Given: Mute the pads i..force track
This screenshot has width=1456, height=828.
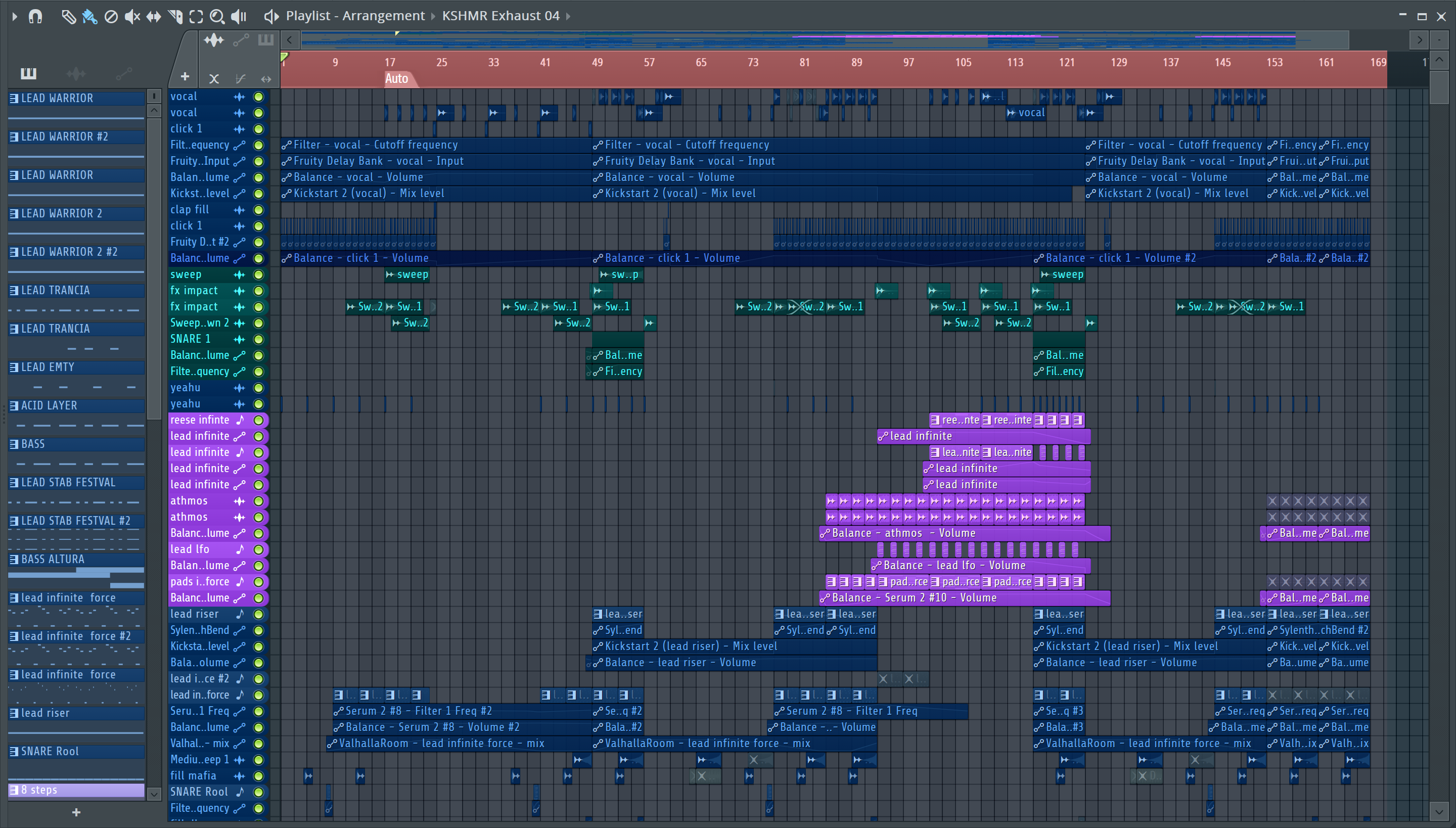Looking at the screenshot, I should point(259,582).
